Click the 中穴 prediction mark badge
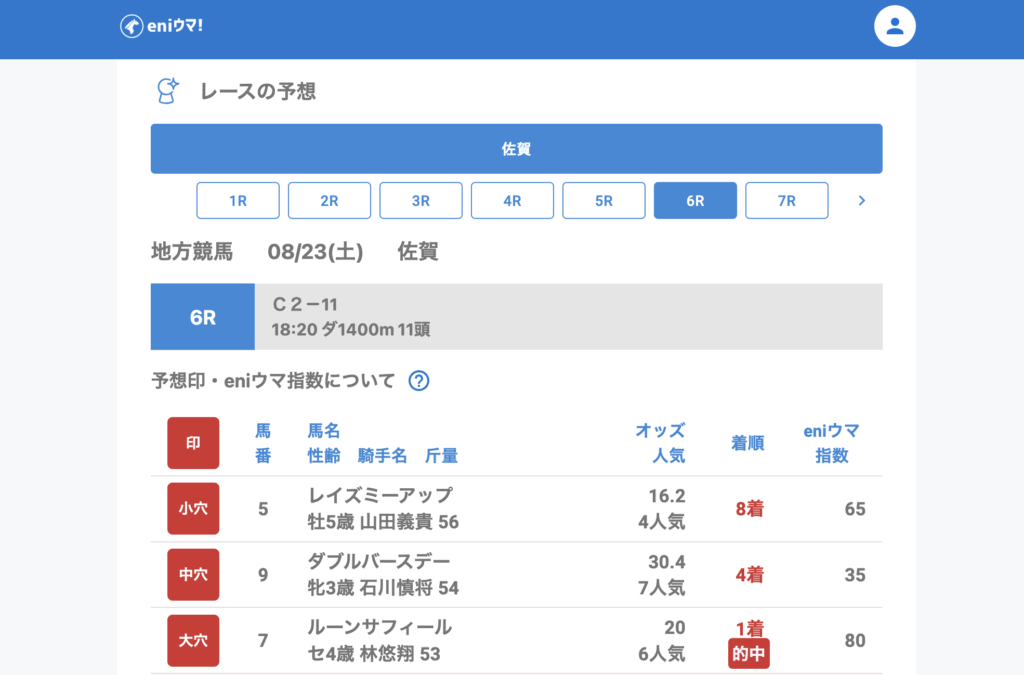This screenshot has width=1024, height=675. coord(193,575)
